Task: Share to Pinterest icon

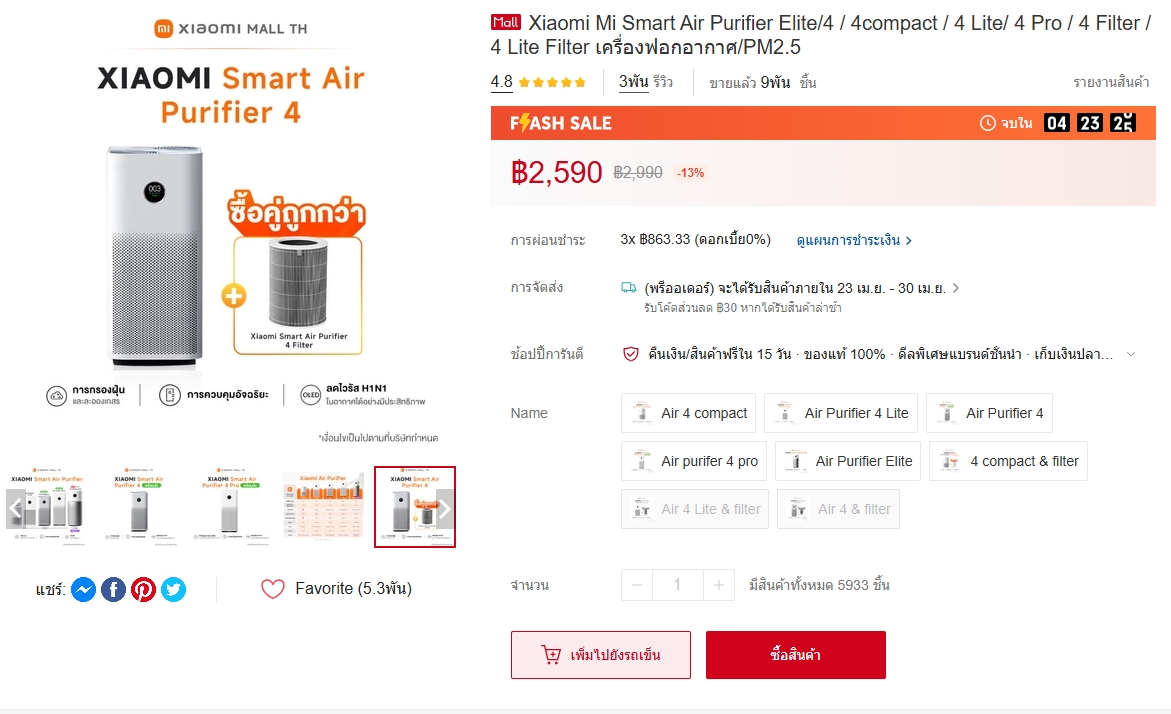Action: pyautogui.click(x=143, y=589)
